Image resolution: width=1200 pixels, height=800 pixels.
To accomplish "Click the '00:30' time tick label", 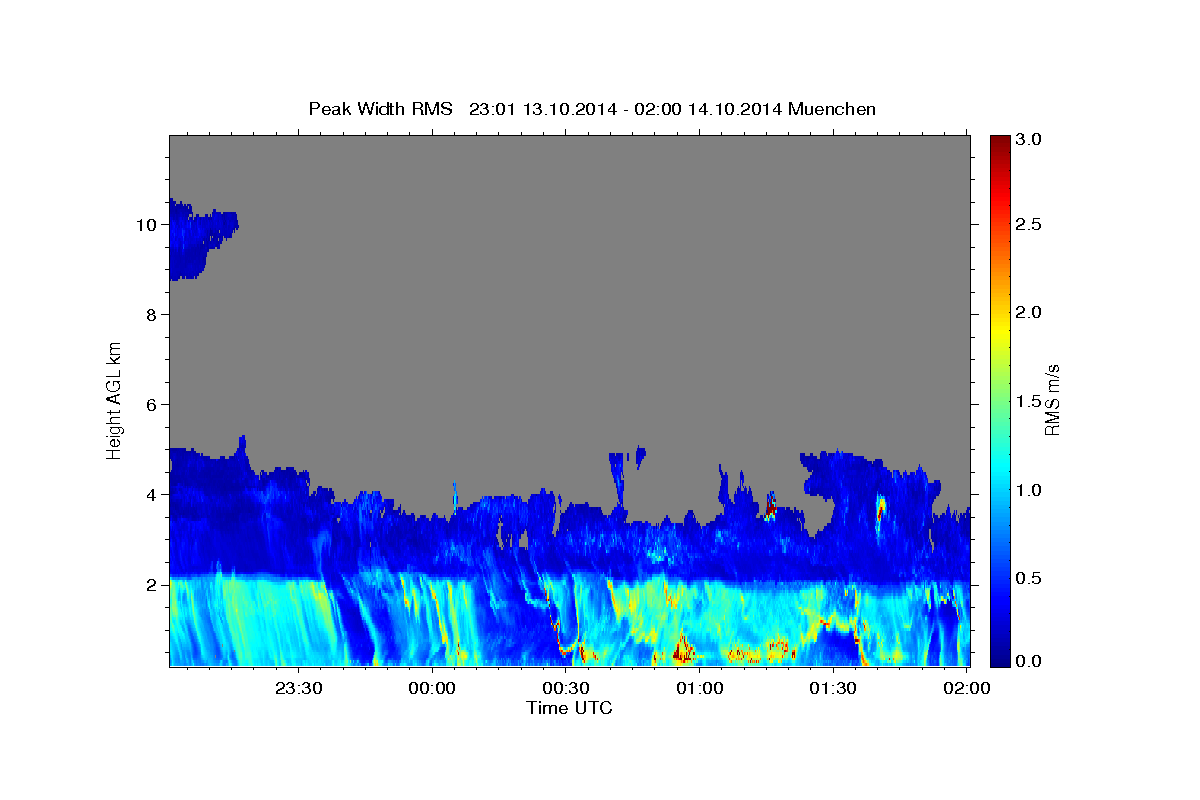I will point(566,688).
